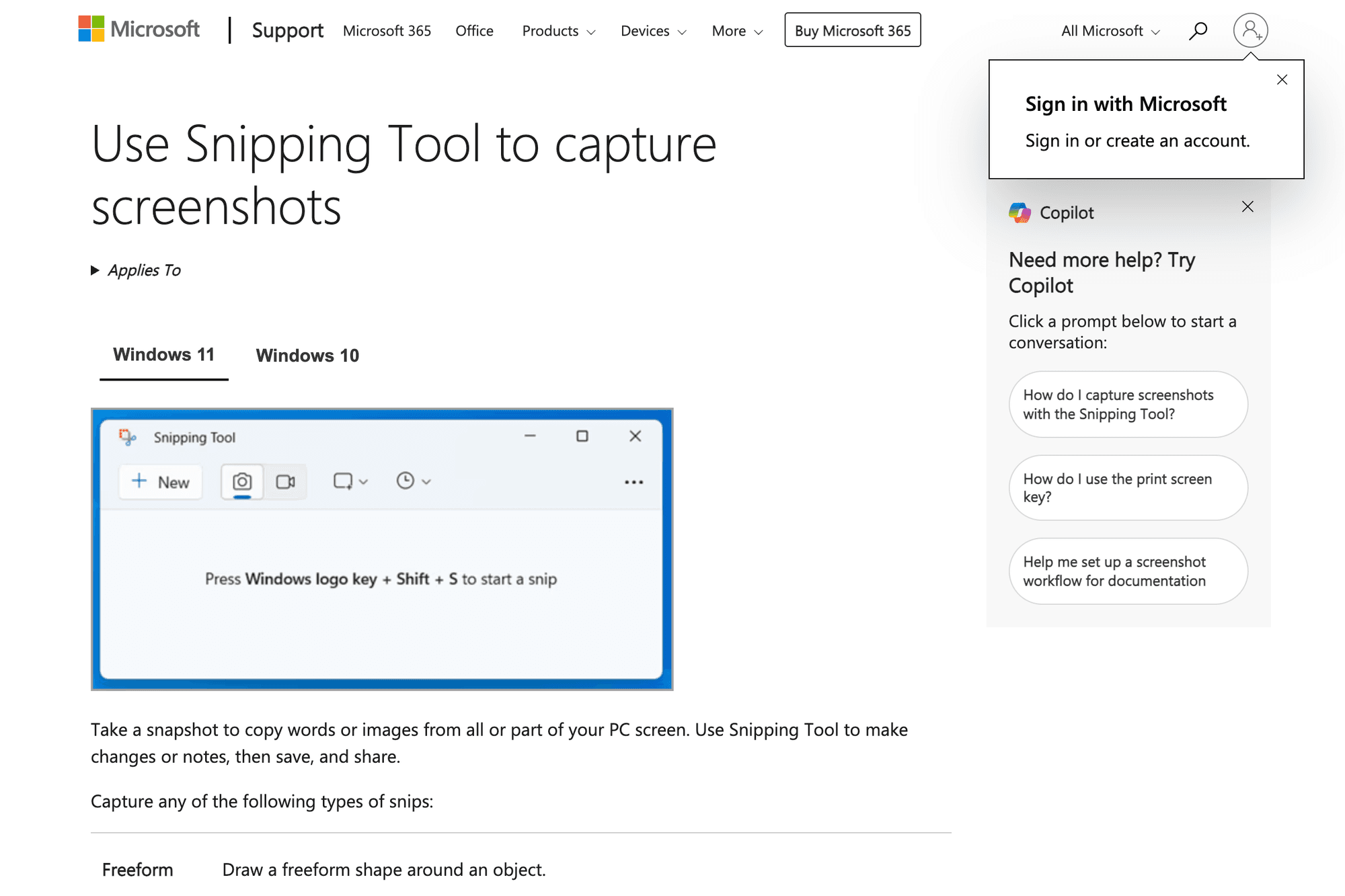
Task: Click the Snipping Tool screenshot image
Action: click(x=382, y=549)
